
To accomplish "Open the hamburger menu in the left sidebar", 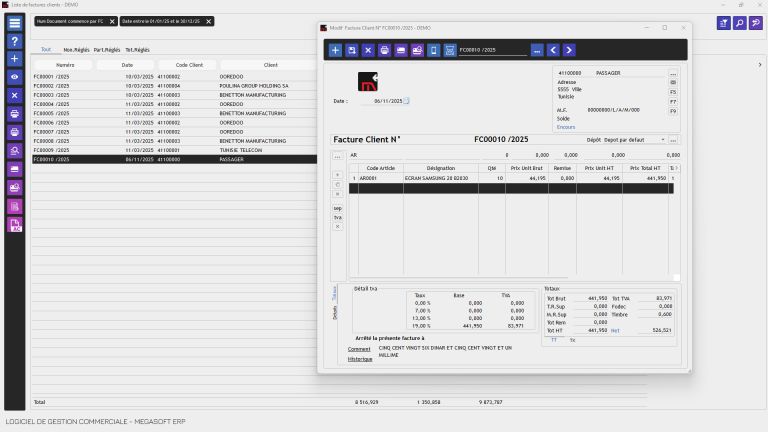I will pos(15,23).
